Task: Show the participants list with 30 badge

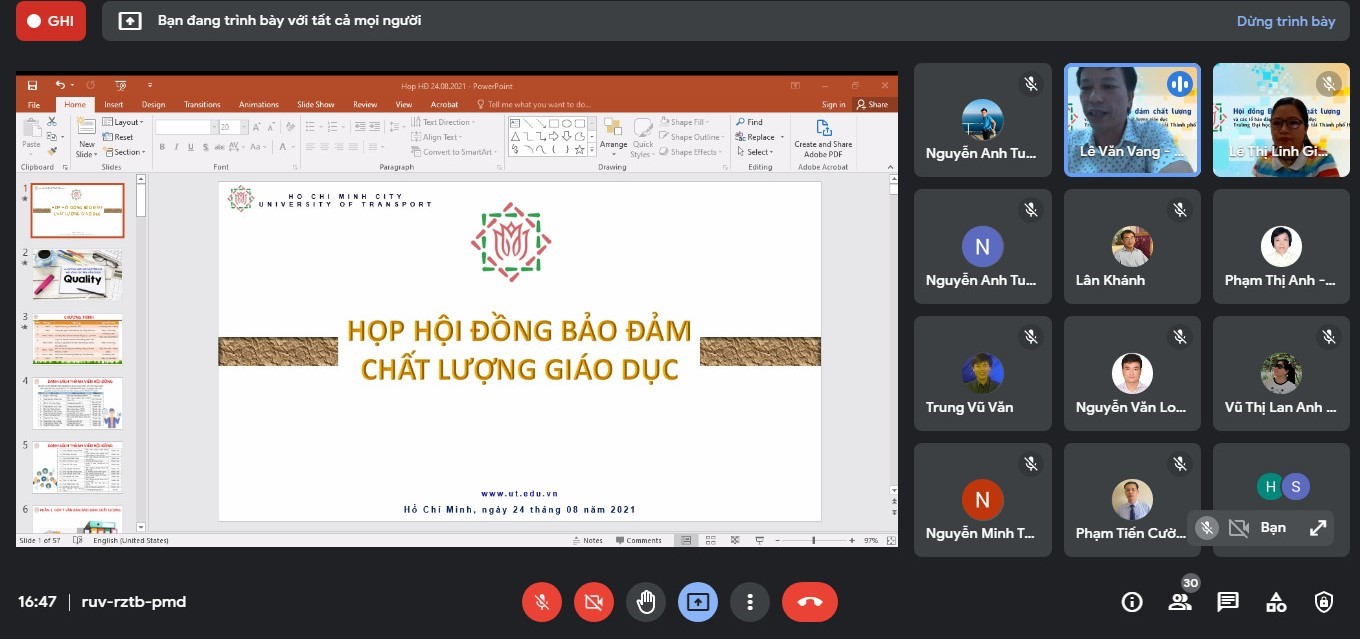Action: click(x=1180, y=602)
